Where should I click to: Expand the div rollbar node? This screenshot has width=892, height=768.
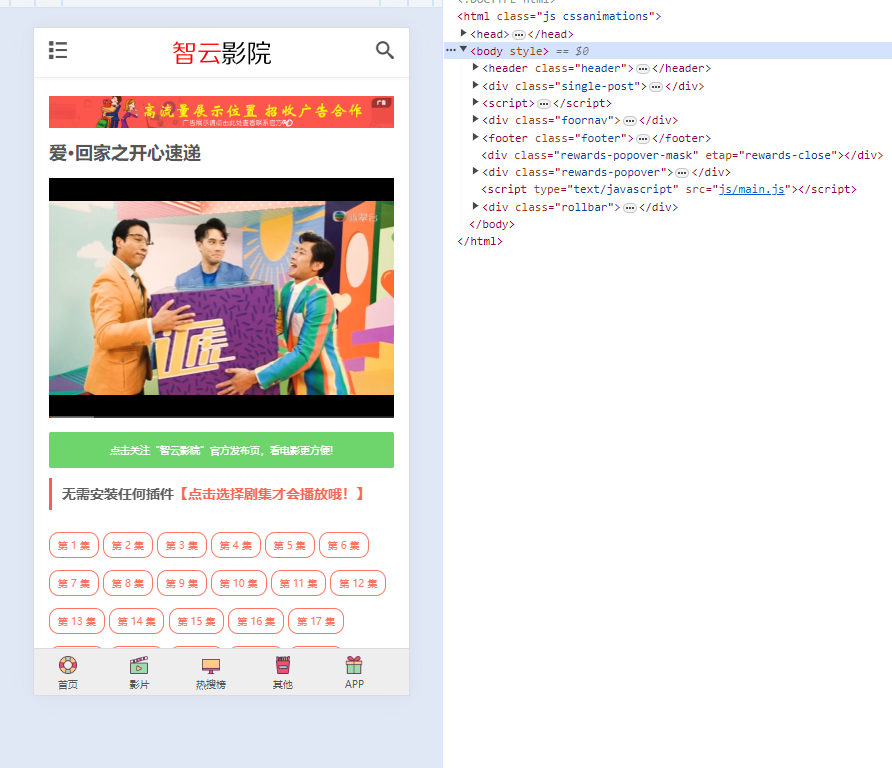[476, 206]
